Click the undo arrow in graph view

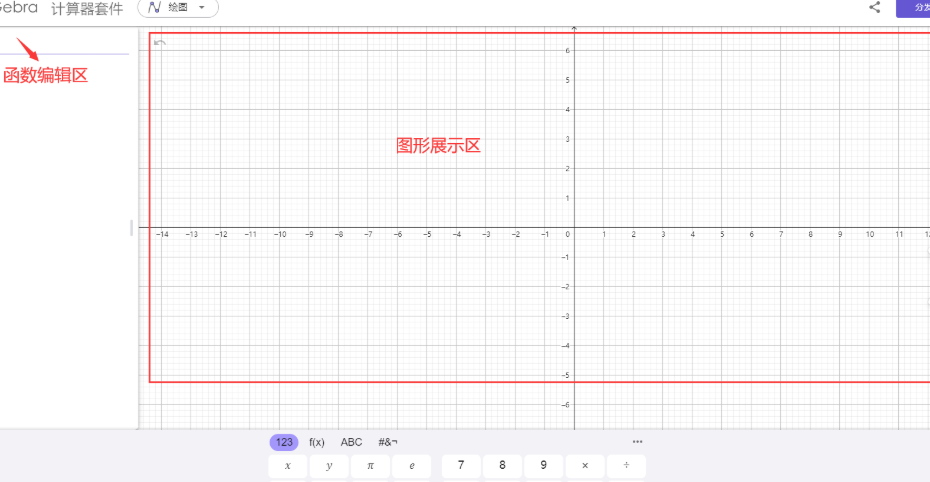point(160,43)
